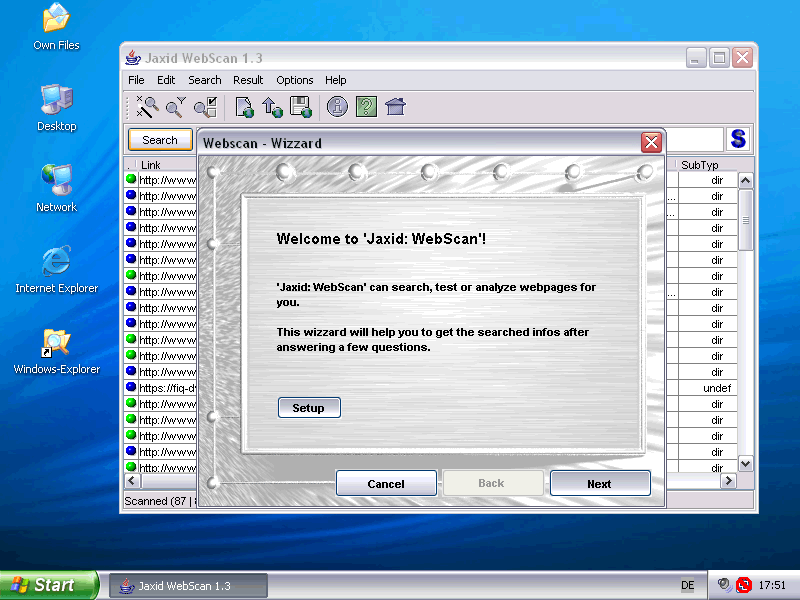Click Jaxid WebScan 1.3 taskbar button
Screen dimensions: 800x600
188,586
